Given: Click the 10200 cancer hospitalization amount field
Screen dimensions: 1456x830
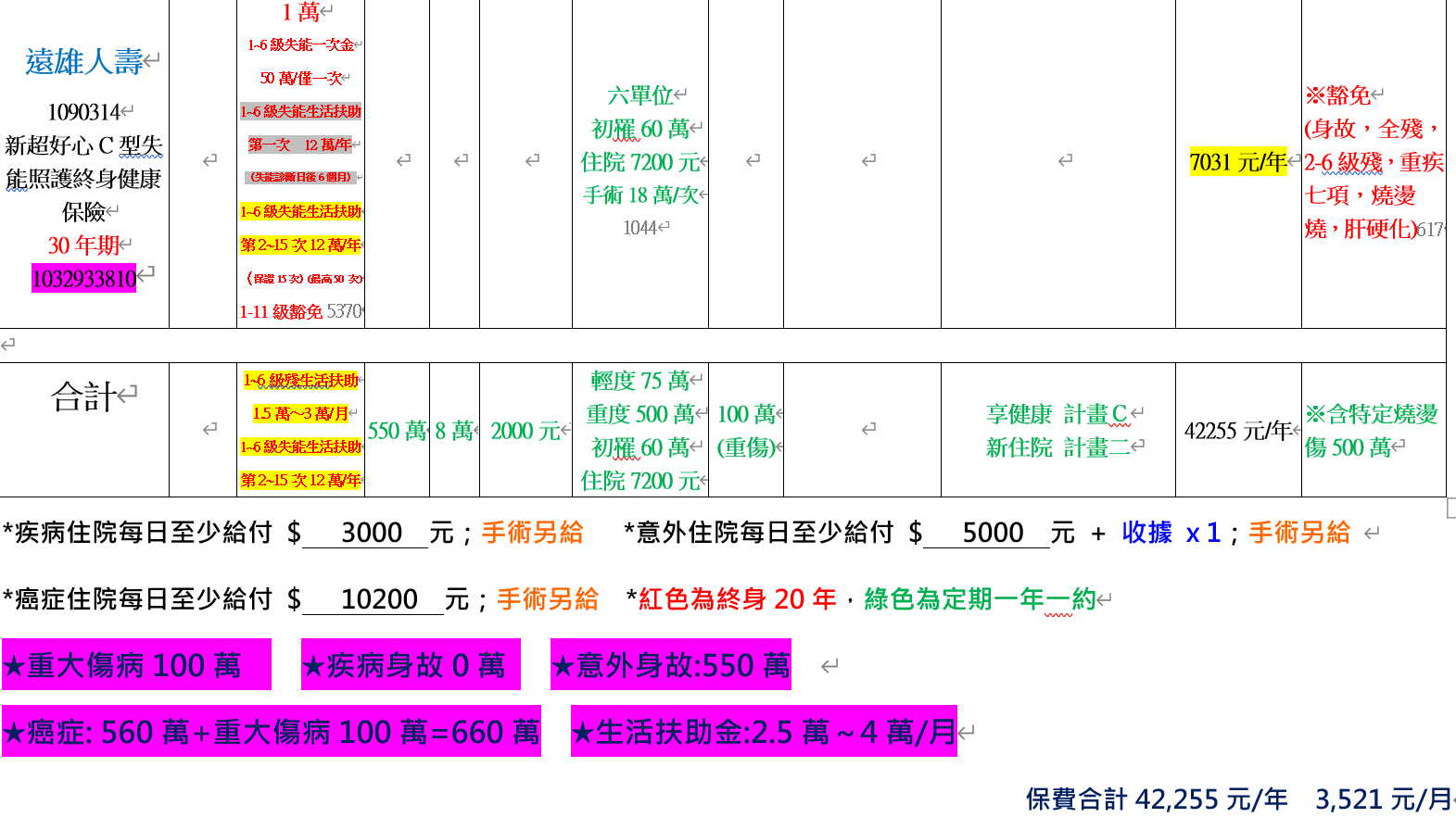Looking at the screenshot, I should click(x=378, y=599).
